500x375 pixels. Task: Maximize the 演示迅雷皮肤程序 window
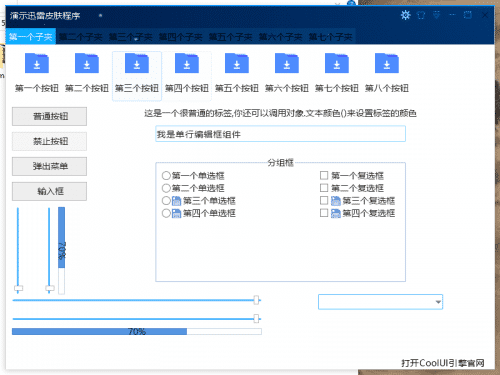click(468, 15)
